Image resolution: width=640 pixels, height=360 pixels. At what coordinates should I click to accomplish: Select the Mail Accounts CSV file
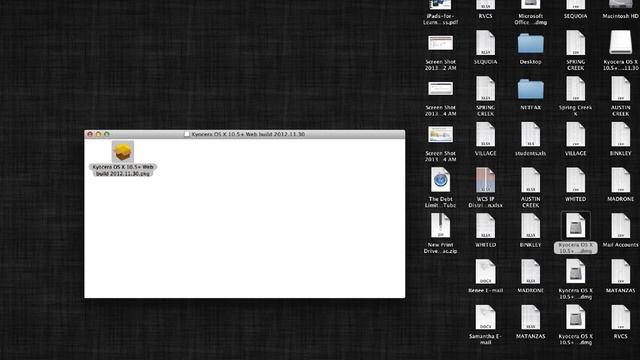(x=621, y=226)
